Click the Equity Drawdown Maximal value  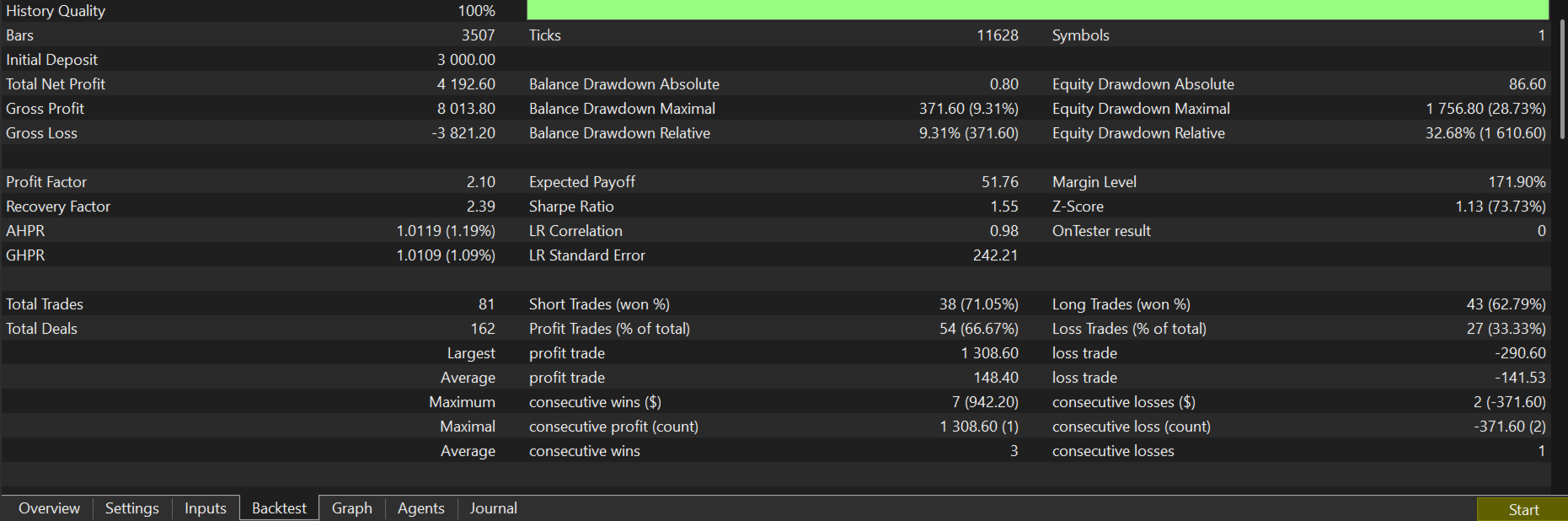pos(1485,109)
